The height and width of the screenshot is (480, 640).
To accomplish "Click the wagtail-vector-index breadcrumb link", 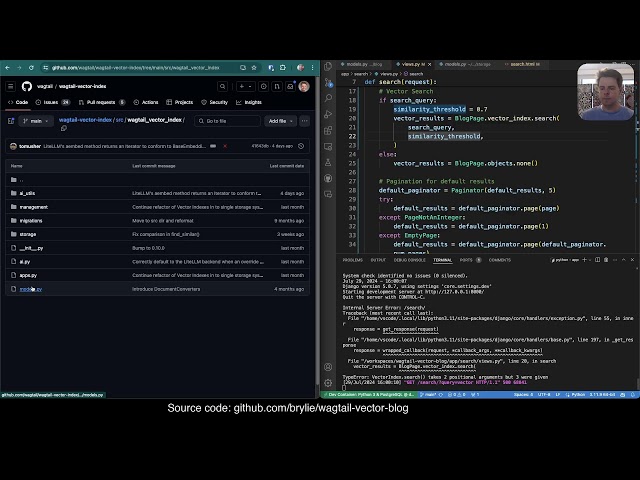I will pos(85,120).
